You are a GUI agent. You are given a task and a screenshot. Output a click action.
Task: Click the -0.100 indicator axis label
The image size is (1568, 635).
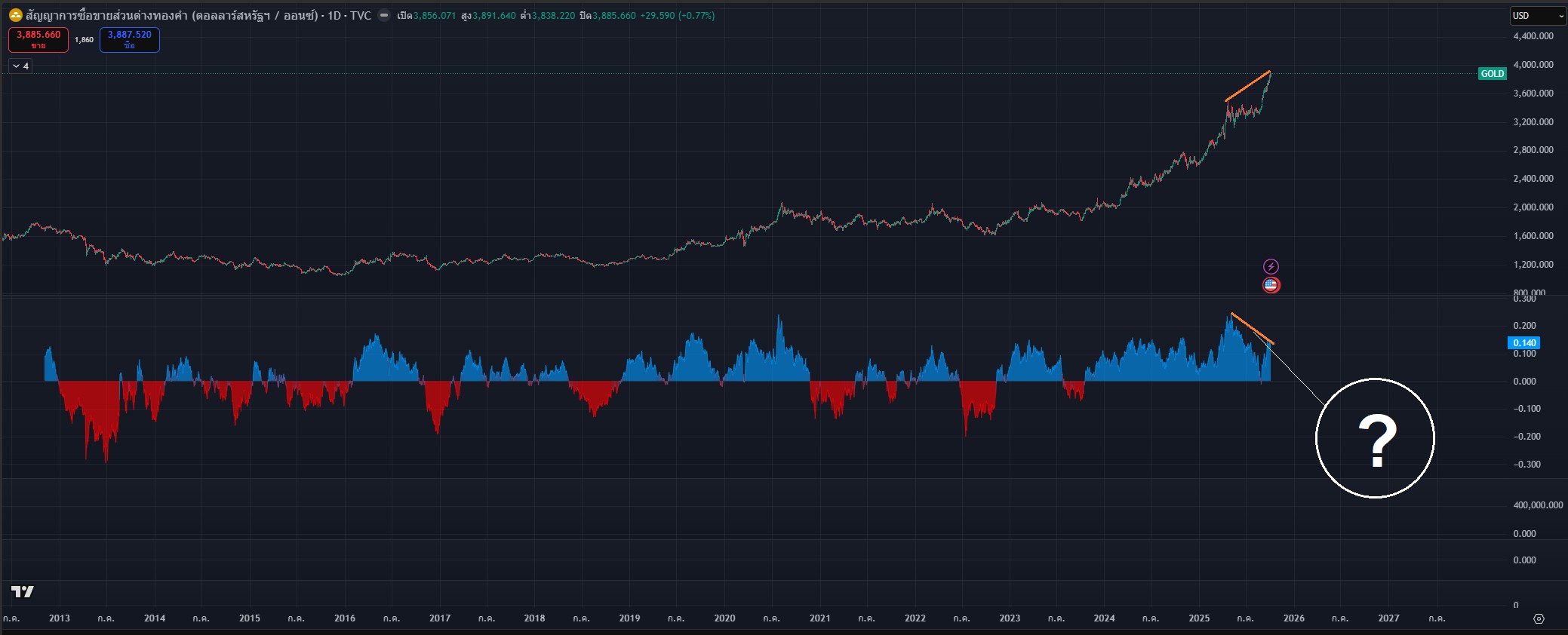point(1527,409)
